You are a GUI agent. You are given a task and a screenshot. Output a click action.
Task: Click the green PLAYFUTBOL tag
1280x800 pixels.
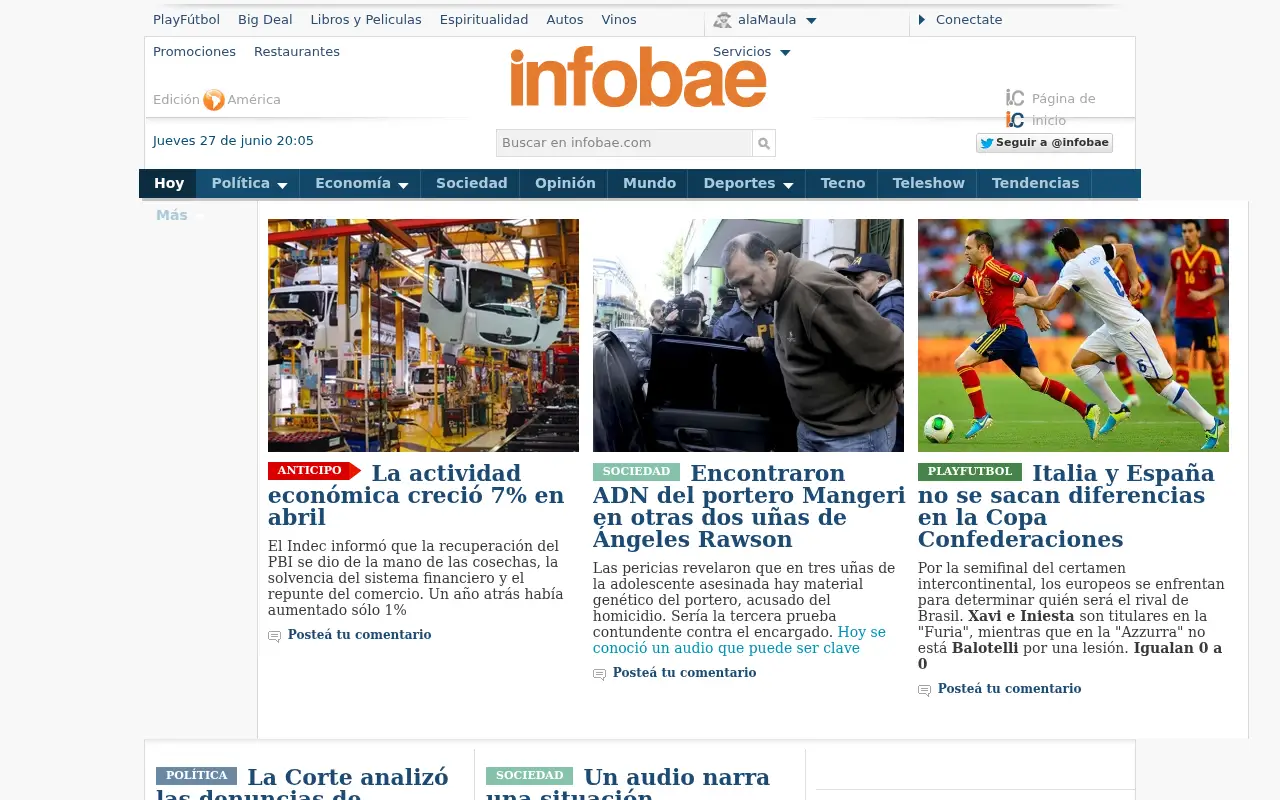[x=970, y=472]
